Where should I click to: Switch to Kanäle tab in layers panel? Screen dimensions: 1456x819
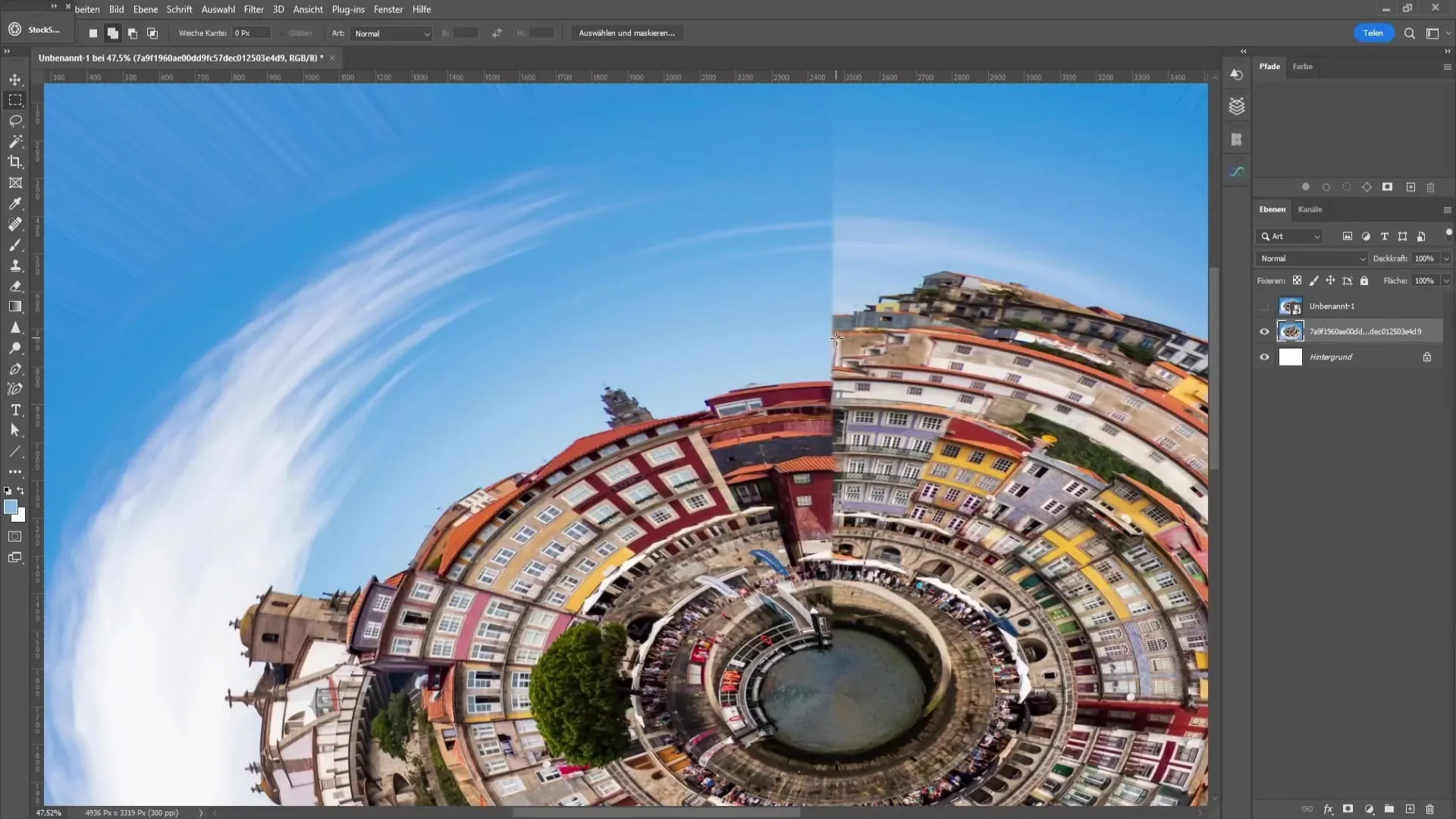1310,209
